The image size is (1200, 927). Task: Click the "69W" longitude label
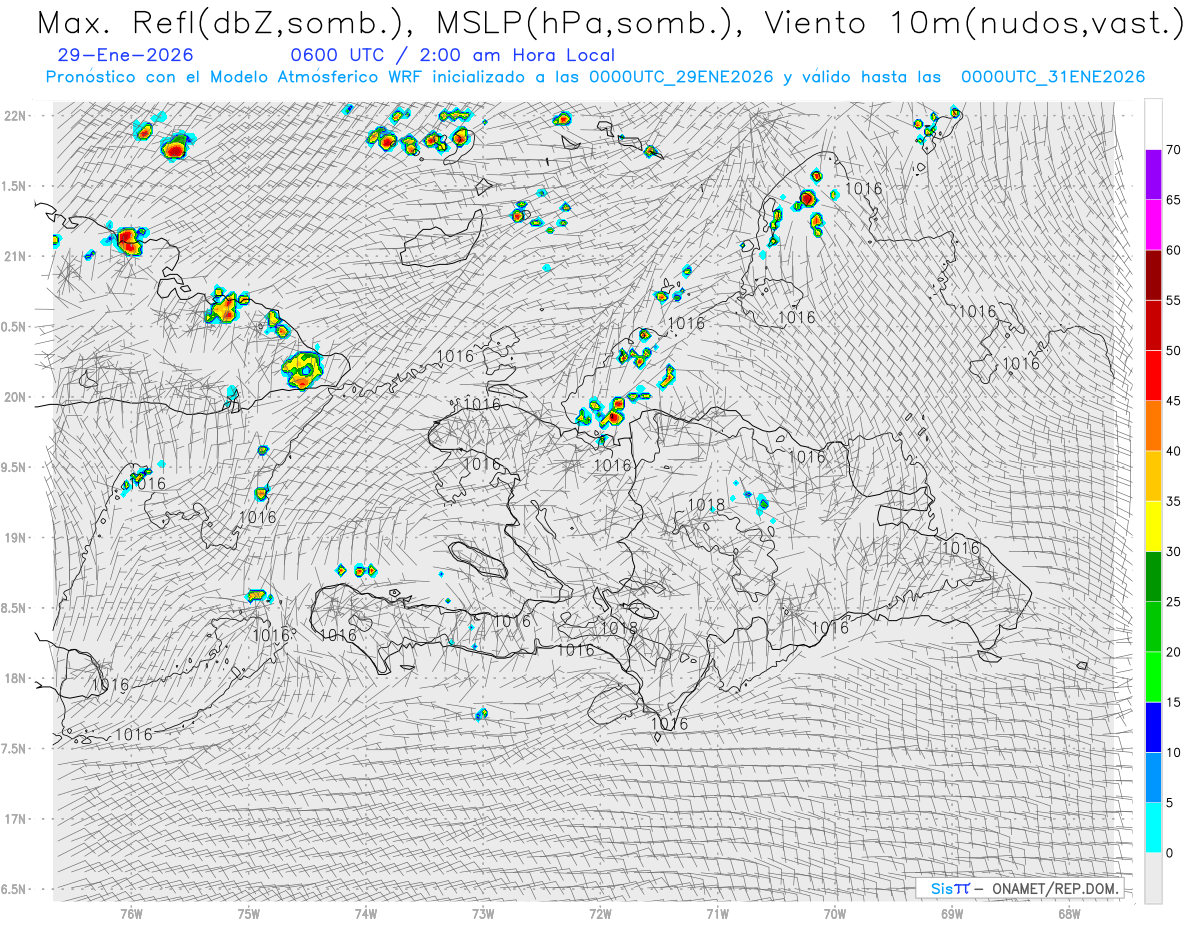click(x=952, y=914)
